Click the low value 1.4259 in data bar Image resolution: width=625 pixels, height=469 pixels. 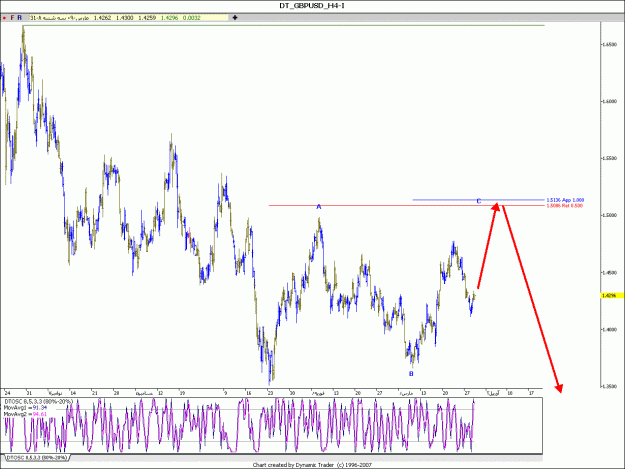pos(147,18)
